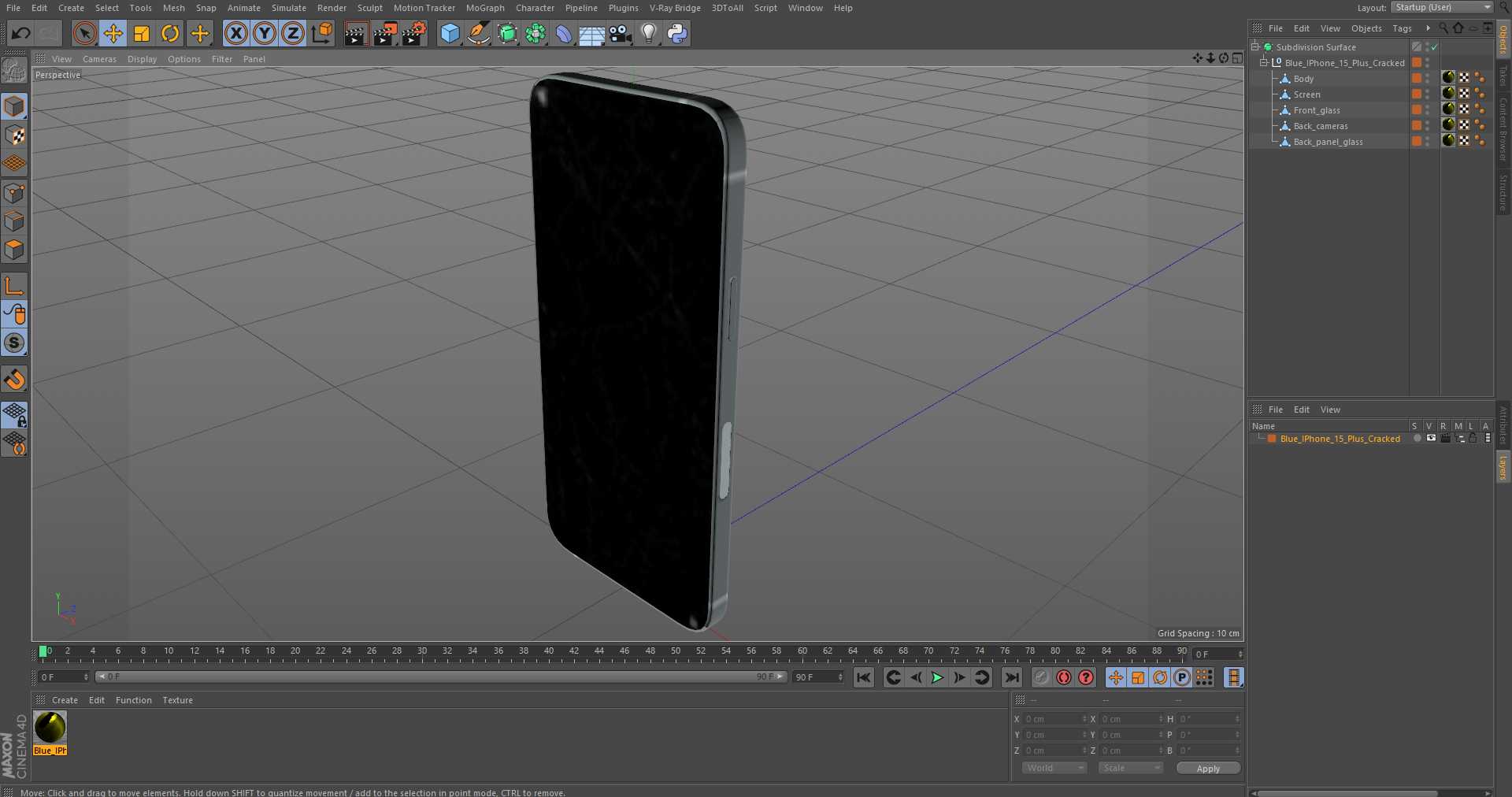
Task: Select the Back_cameras object
Action: (1321, 126)
